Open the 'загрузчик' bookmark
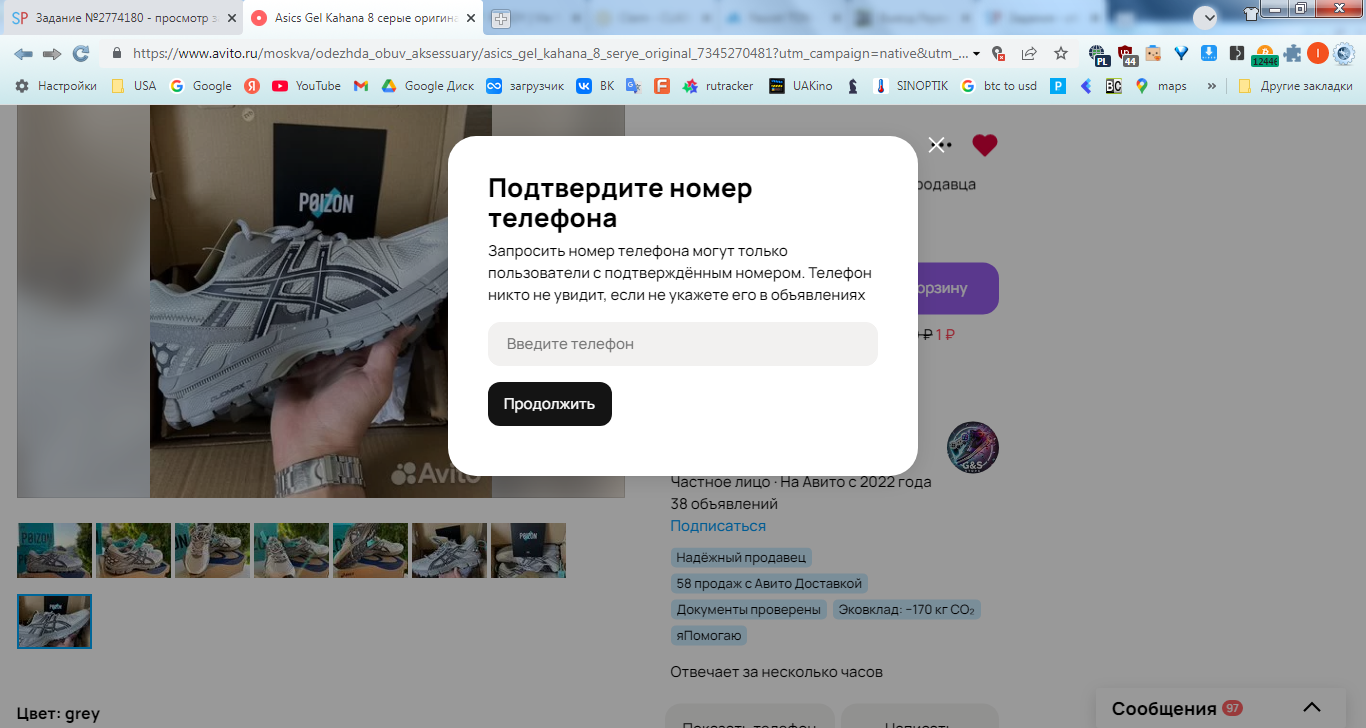The width and height of the screenshot is (1366, 728). coord(525,86)
